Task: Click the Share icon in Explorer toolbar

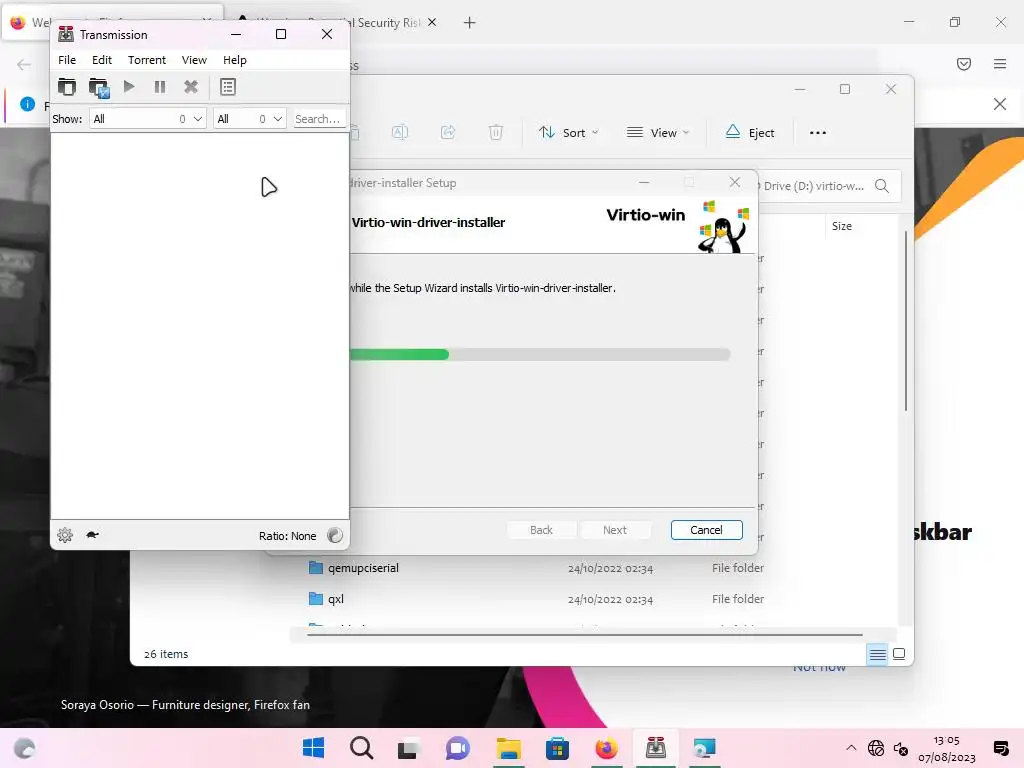Action: tap(448, 133)
